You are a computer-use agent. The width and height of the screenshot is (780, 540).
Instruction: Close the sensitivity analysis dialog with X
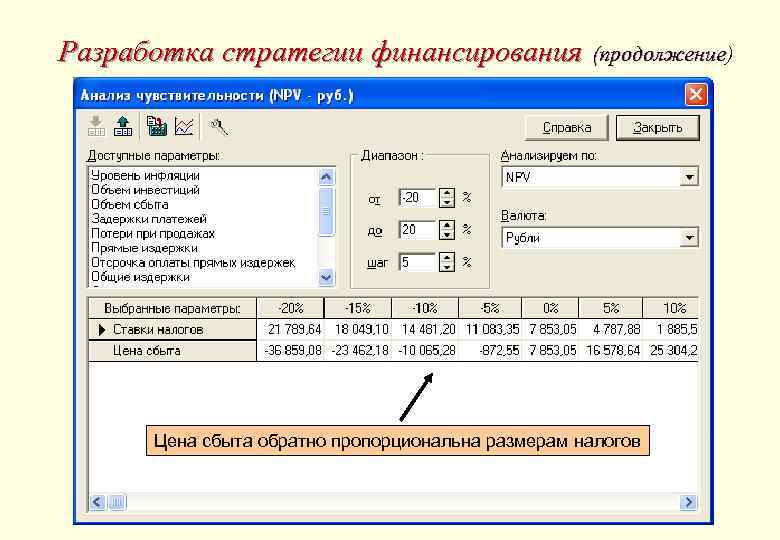[695, 94]
